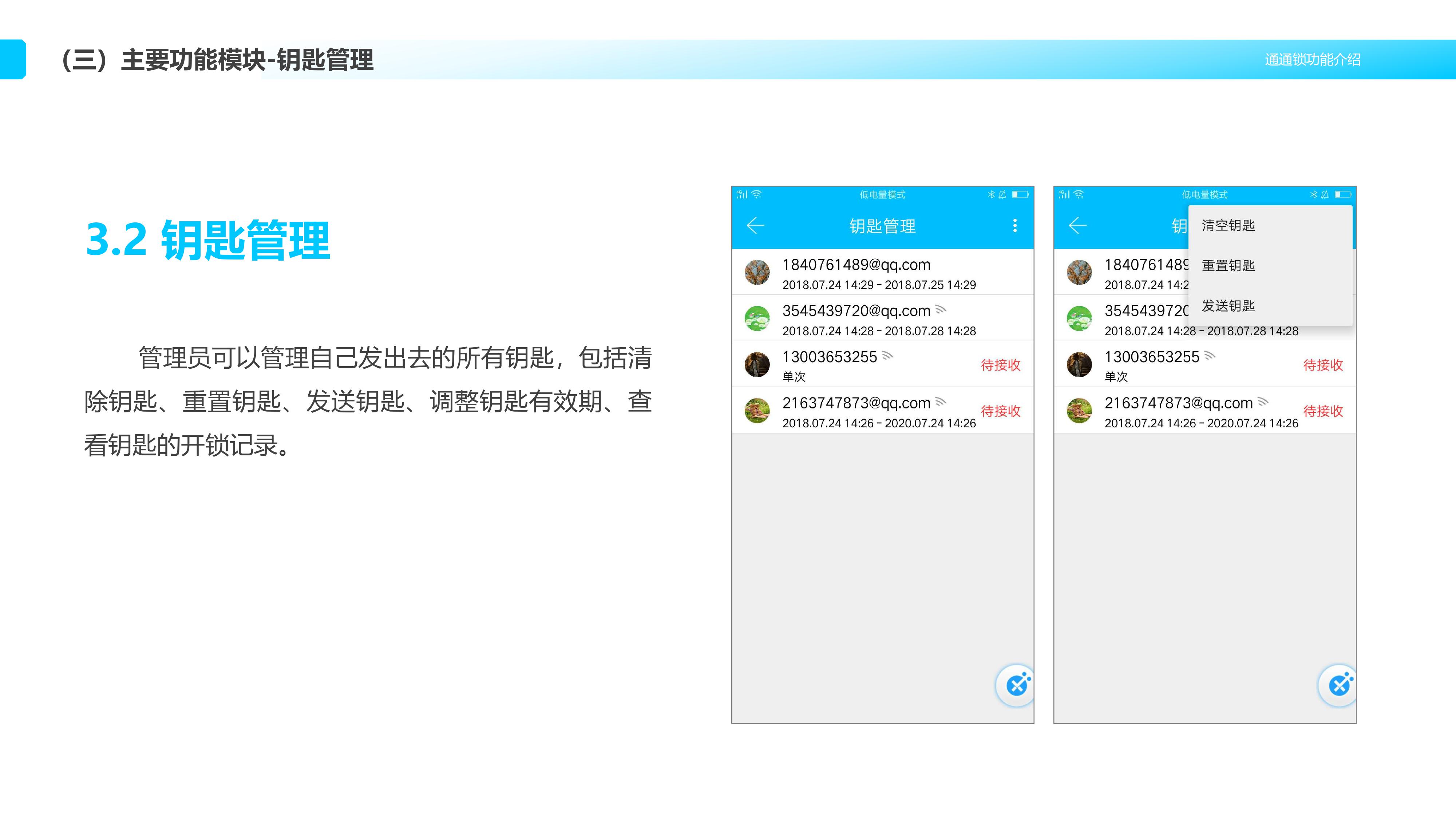Screen dimensions: 1456x819
Task: Tap back arrow in right phone screen
Action: (x=1077, y=226)
